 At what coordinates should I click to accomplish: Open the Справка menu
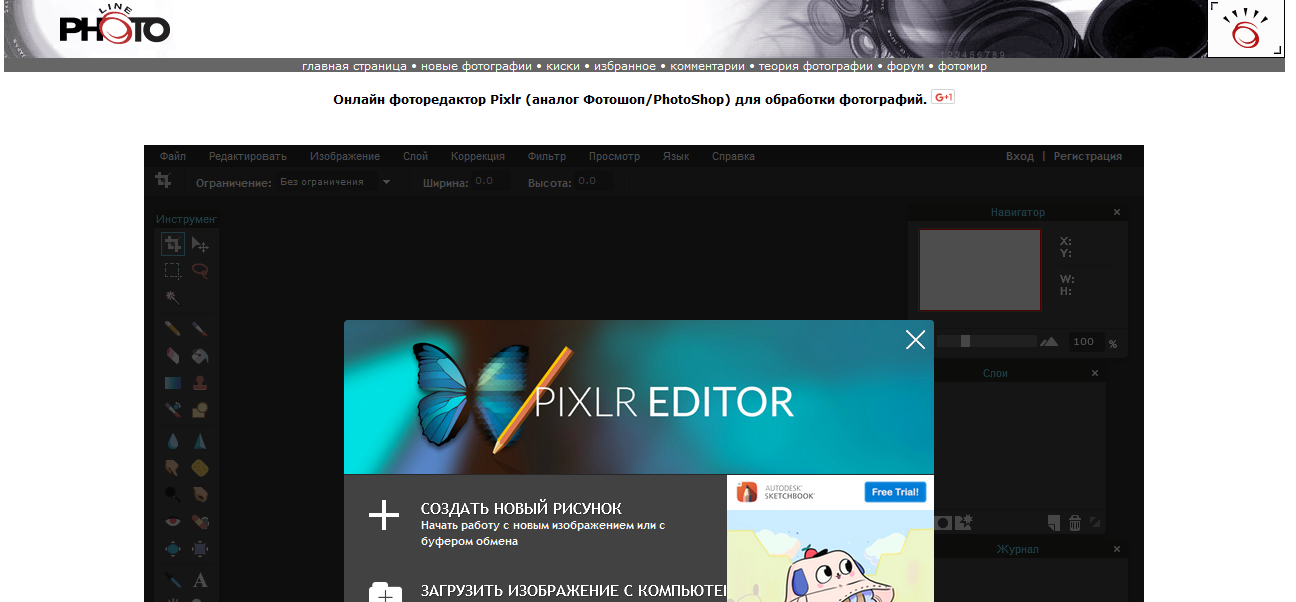pyautogui.click(x=733, y=156)
